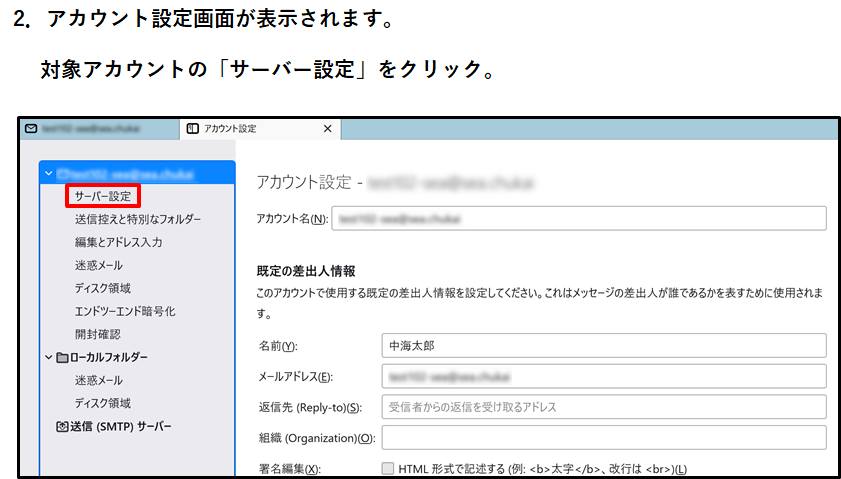The image size is (841, 479).
Task: Select 開封確認 in the sidebar
Action: [97, 334]
